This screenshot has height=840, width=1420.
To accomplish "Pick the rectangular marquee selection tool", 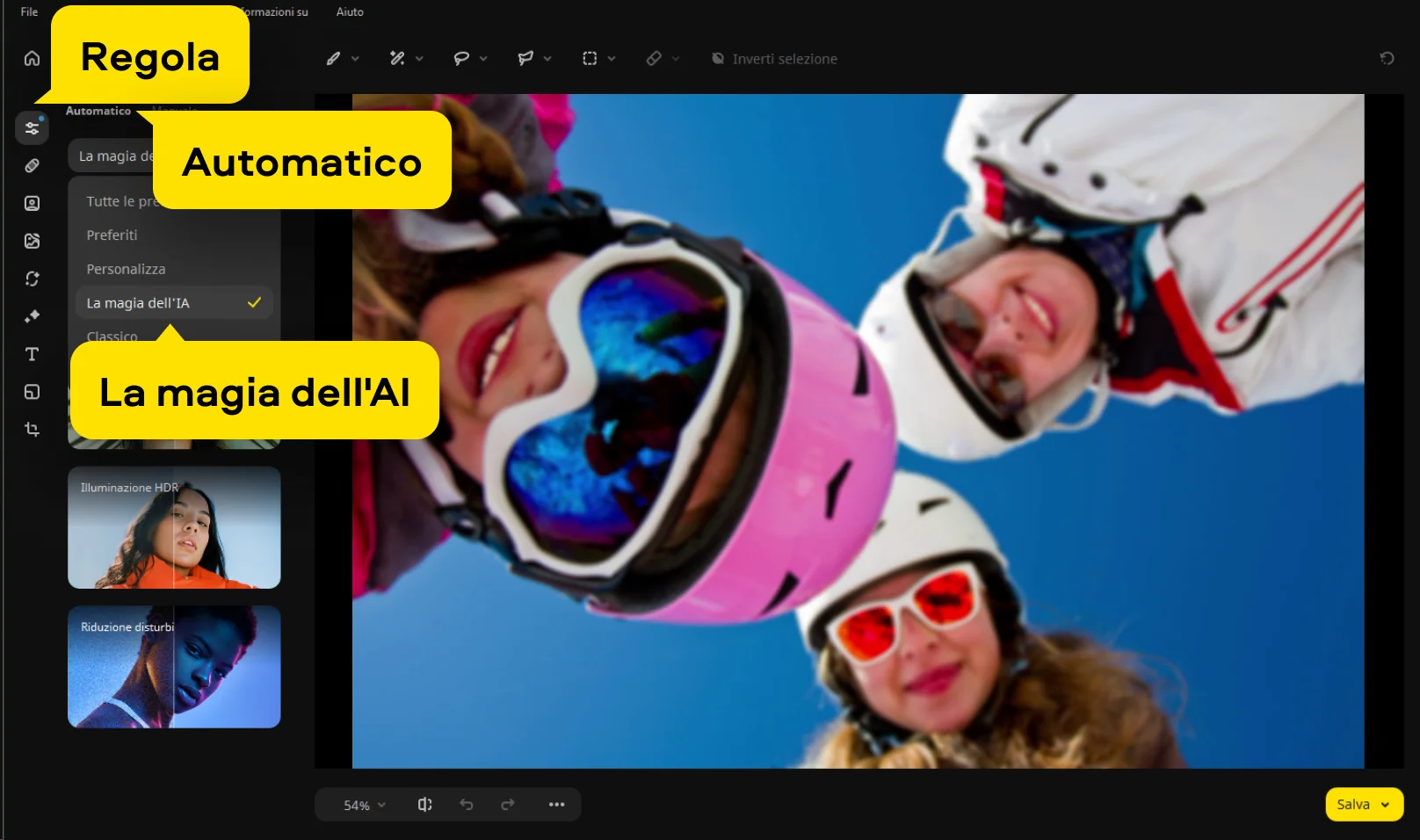I will 590,59.
